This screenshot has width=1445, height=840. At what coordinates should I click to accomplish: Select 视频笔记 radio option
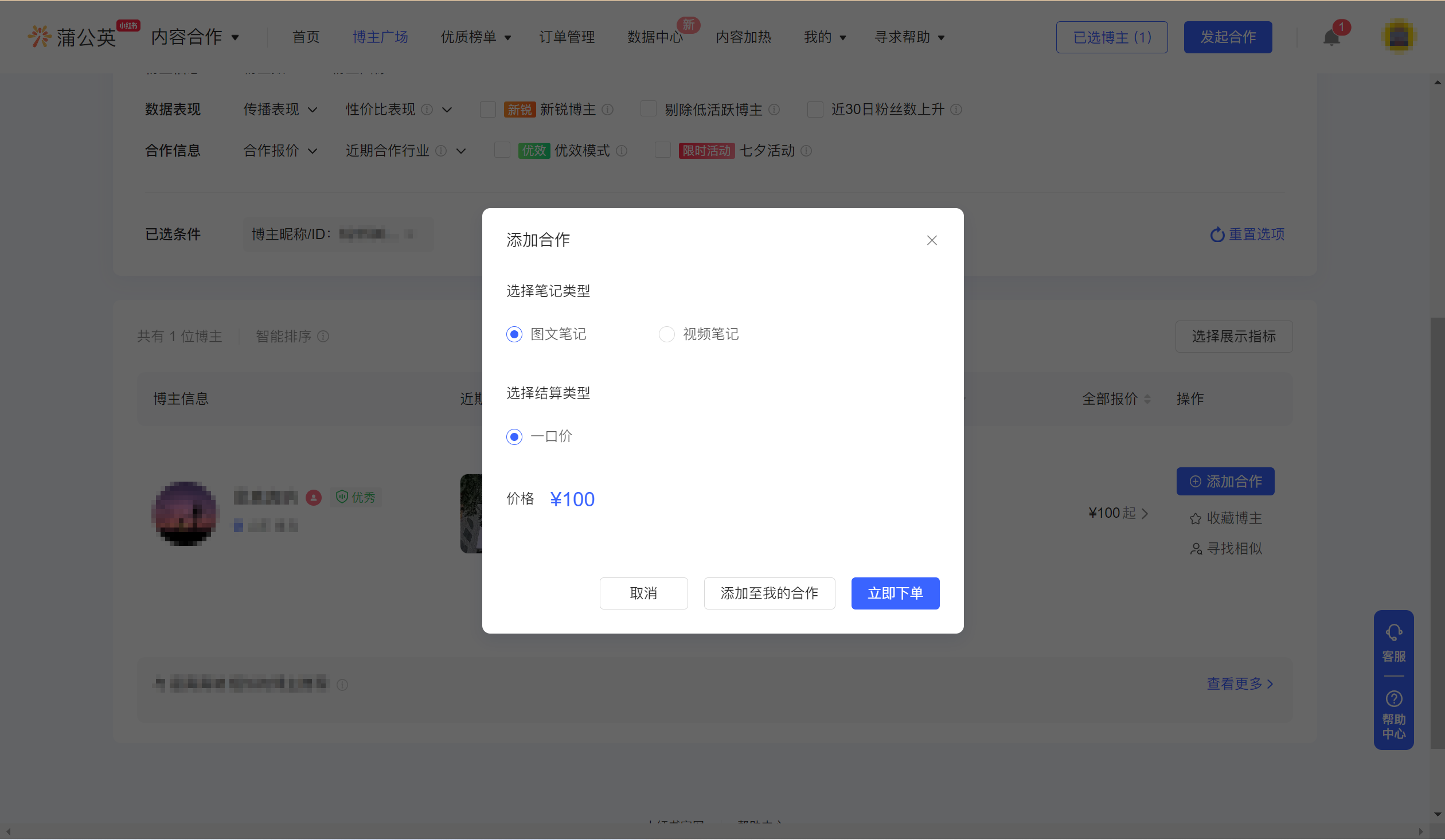[x=666, y=334]
